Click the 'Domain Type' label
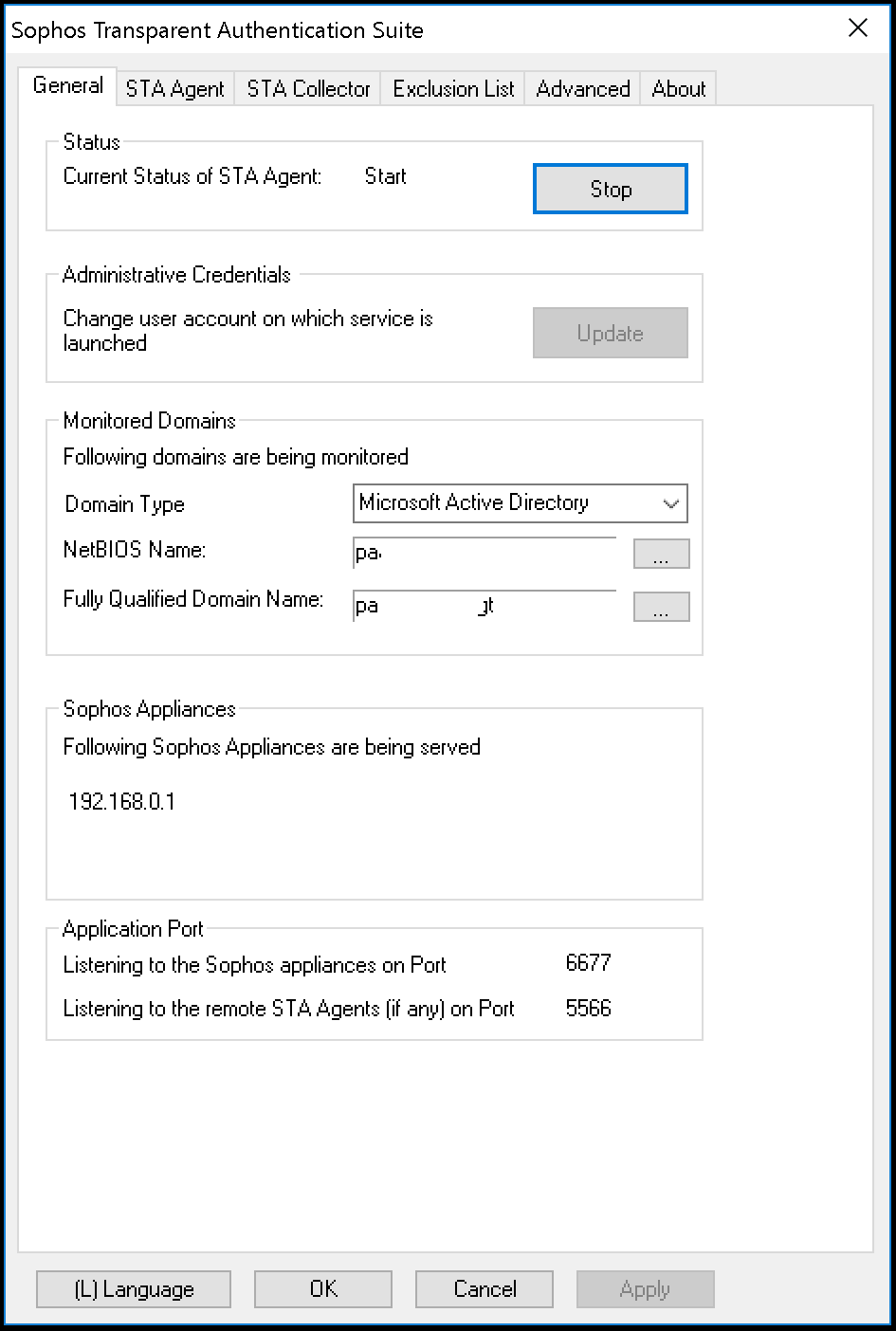The image size is (896, 1331). [125, 504]
